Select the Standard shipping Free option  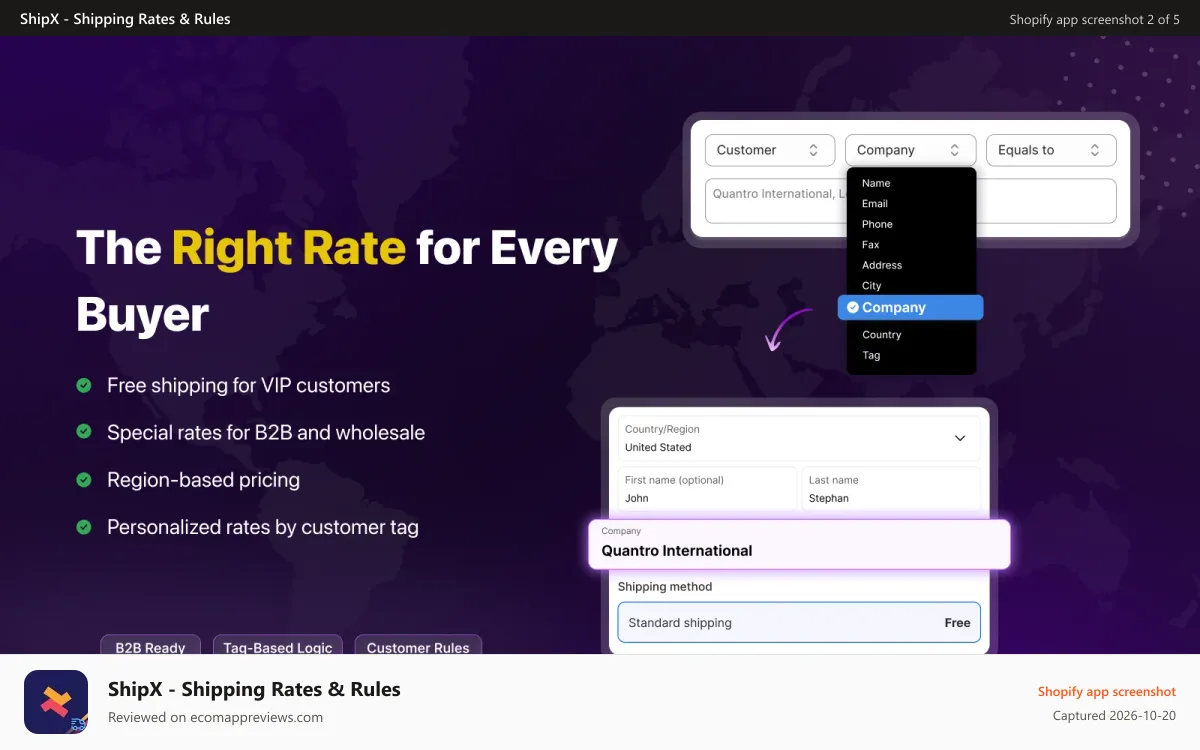click(799, 622)
